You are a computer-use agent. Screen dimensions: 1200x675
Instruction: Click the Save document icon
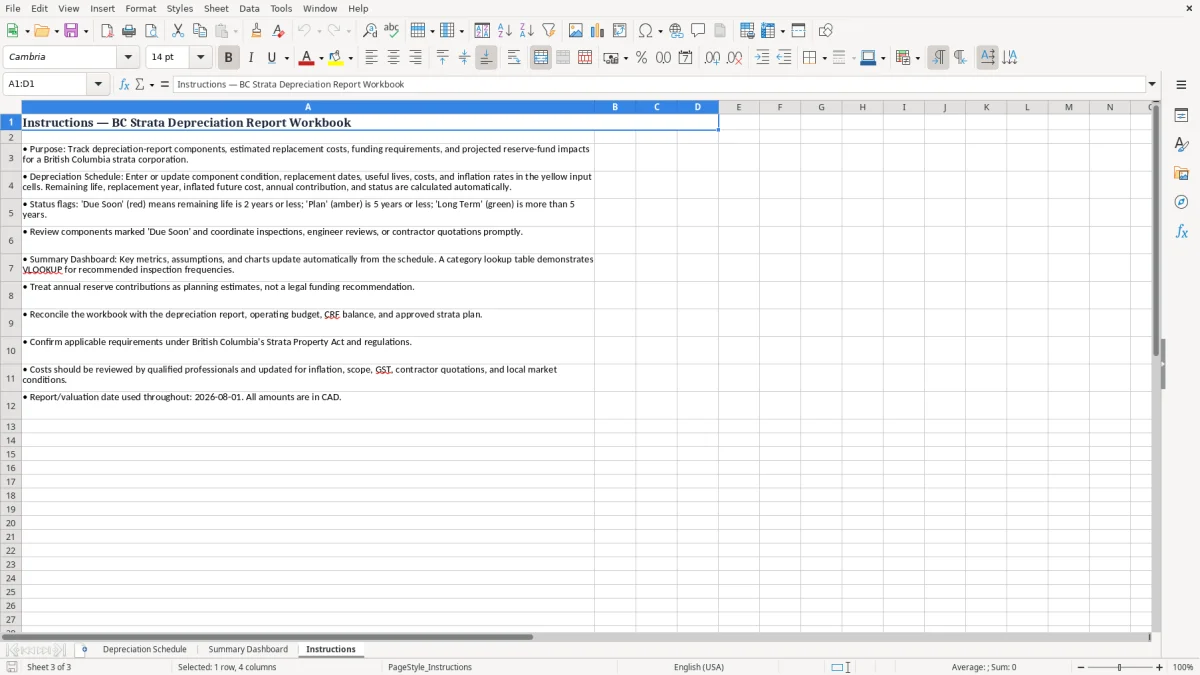tap(71, 31)
